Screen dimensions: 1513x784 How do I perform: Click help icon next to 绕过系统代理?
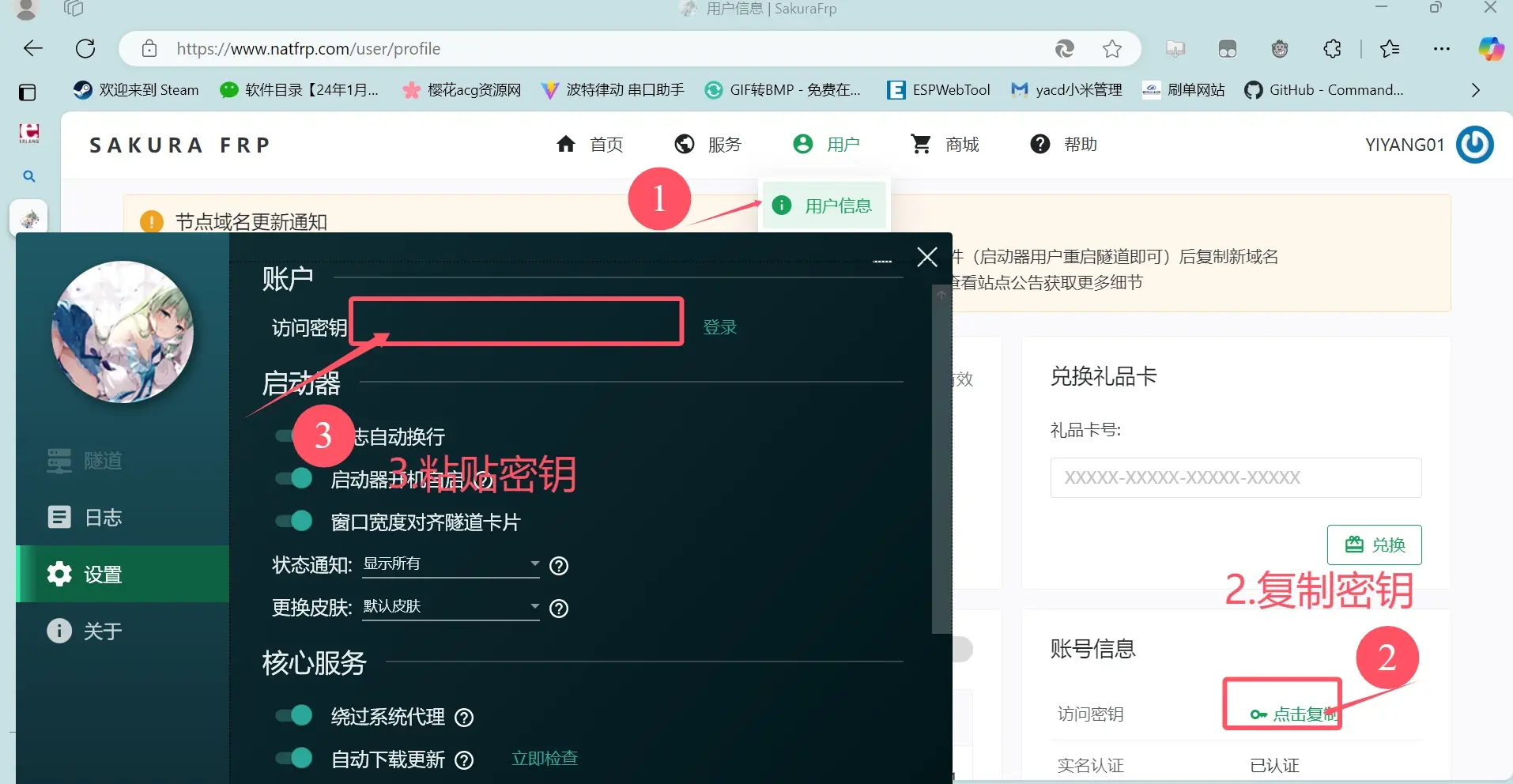(x=465, y=718)
